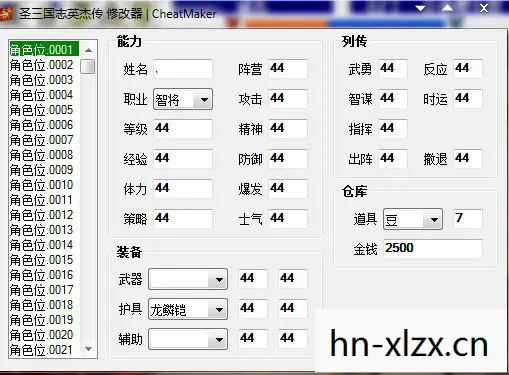Select 角色位.0018 in the list

click(44, 305)
